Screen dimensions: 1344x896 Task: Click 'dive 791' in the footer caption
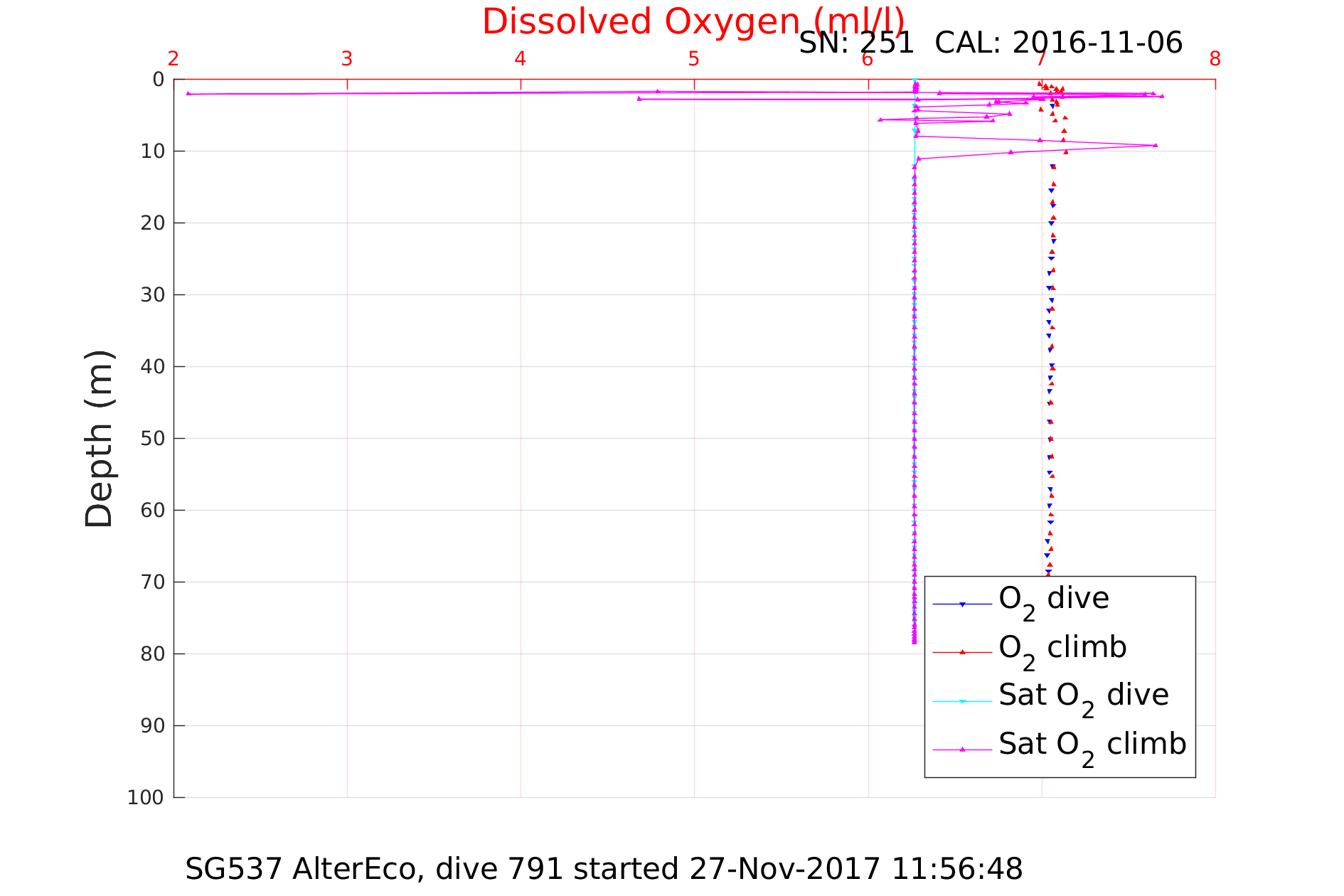coord(498,869)
